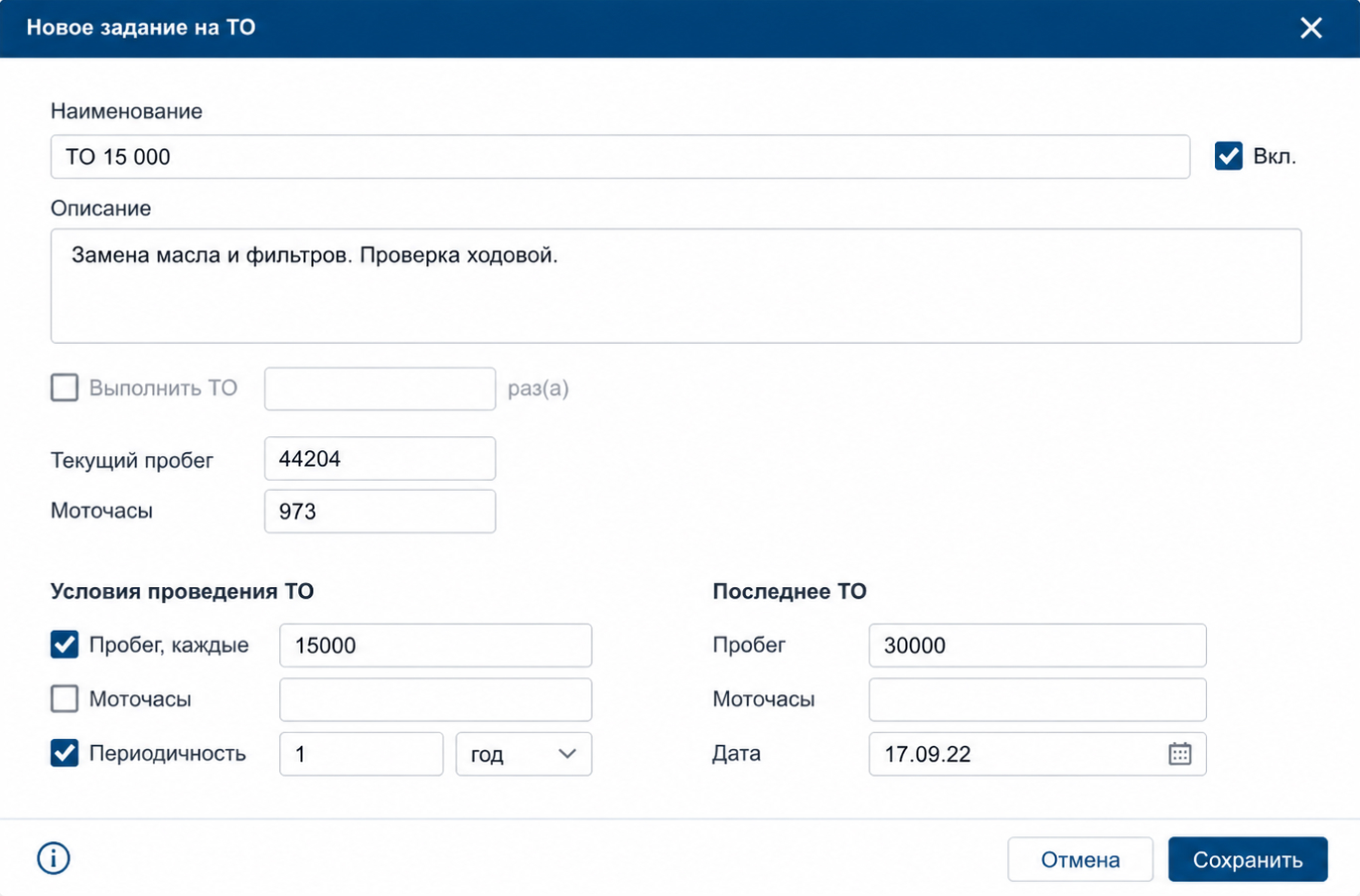Screen dimensions: 1360x896
Task: Close the Новое задание на ТО dialog
Action: (1311, 28)
